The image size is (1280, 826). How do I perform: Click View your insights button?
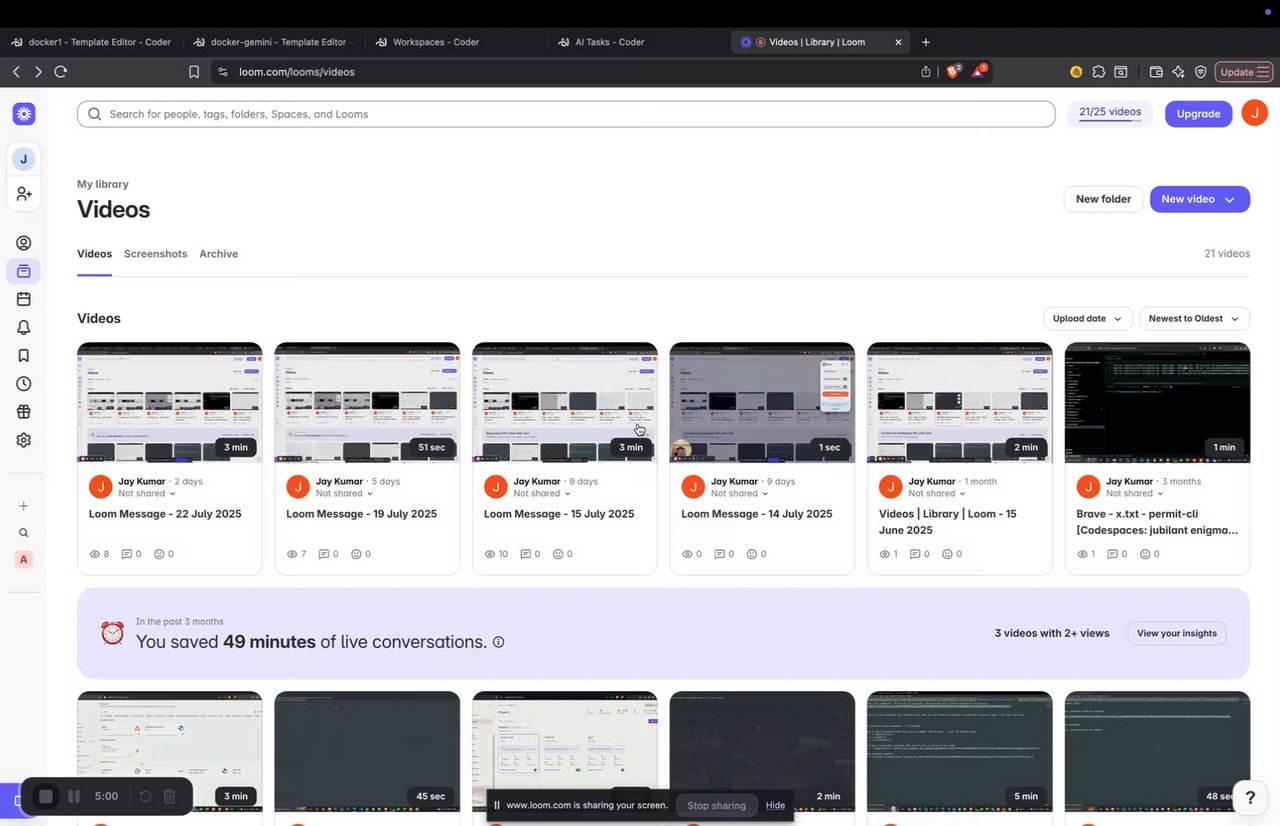[x=1177, y=633]
